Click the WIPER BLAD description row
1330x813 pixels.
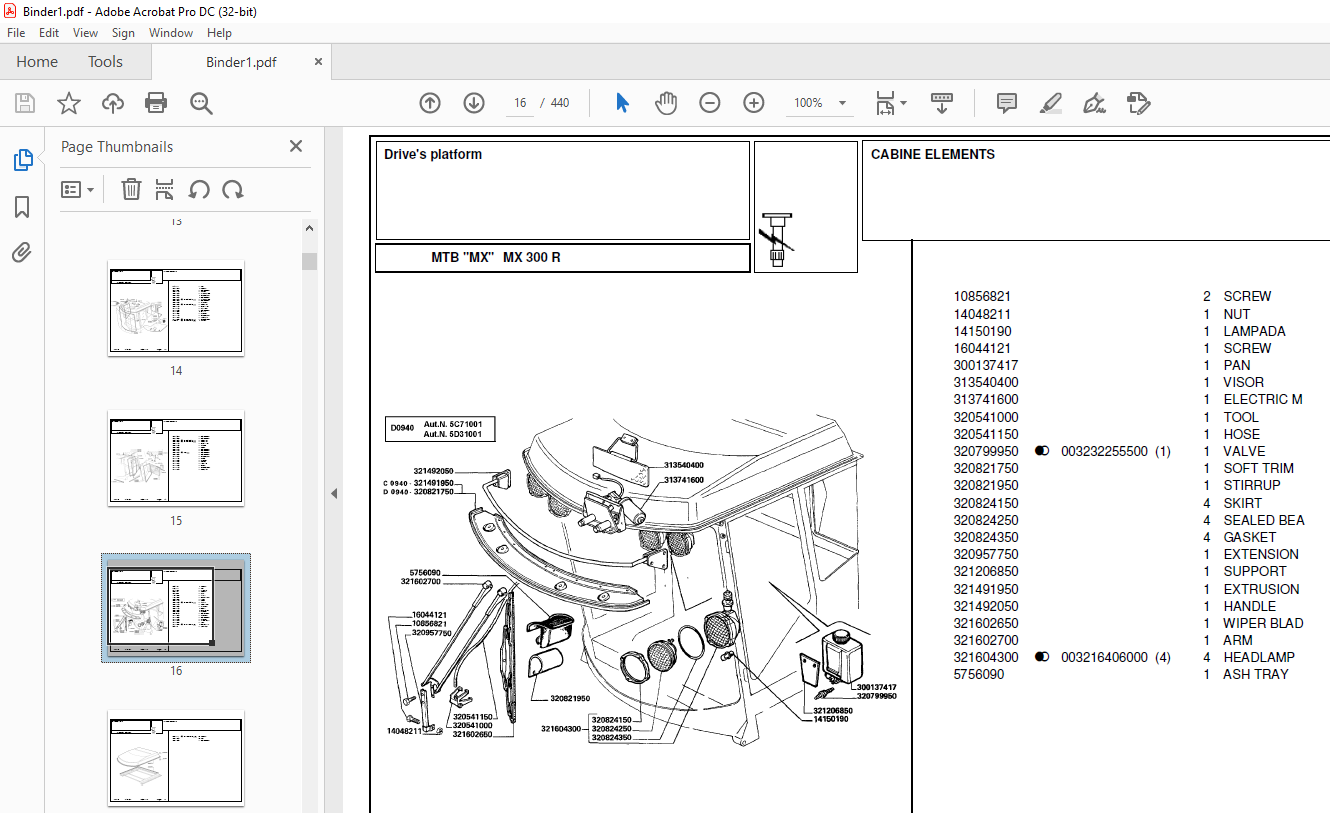(x=1263, y=623)
